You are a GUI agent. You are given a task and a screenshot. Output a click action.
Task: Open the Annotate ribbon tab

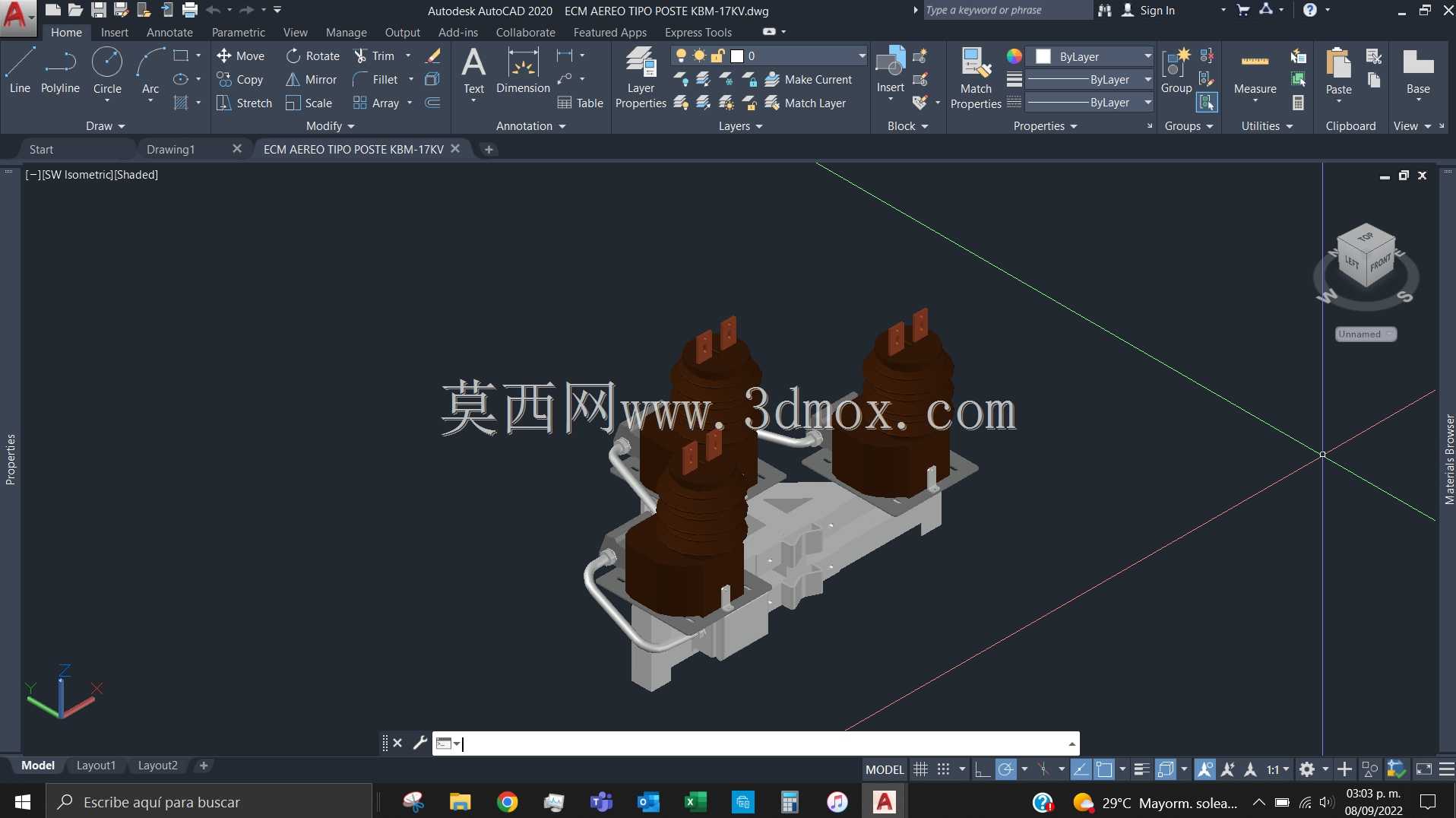click(x=169, y=33)
